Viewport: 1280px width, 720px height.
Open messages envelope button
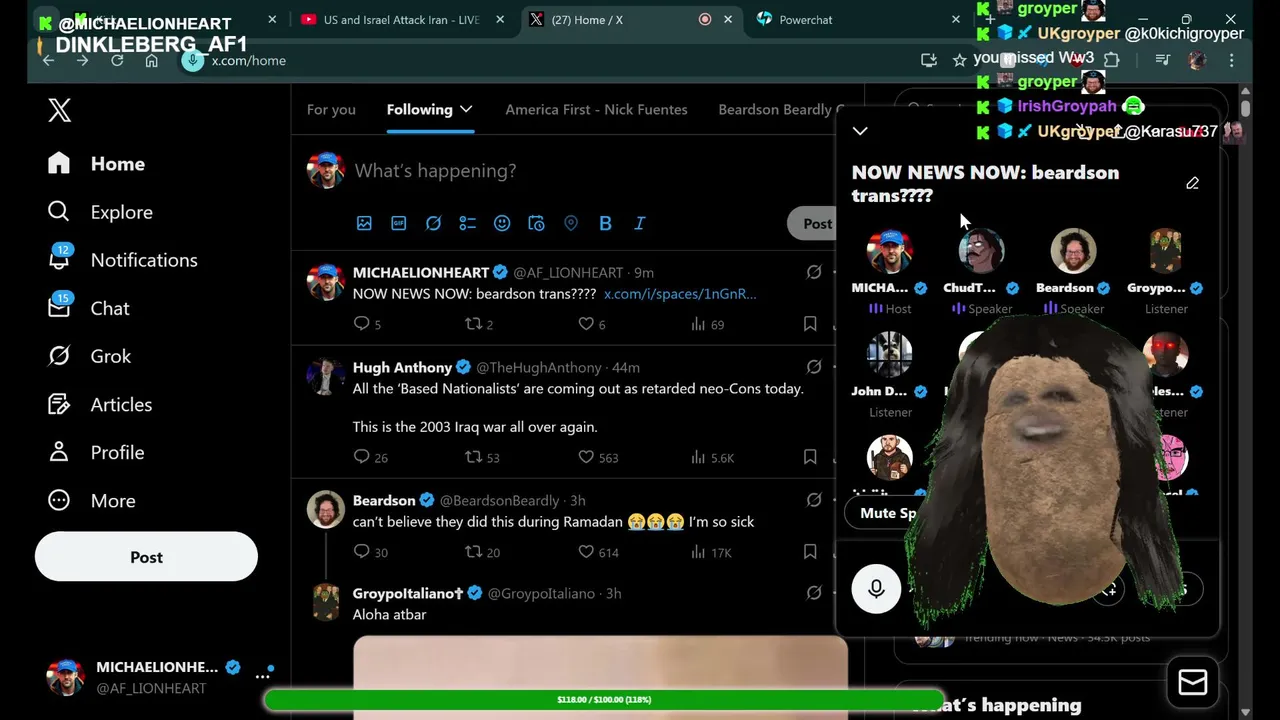pyautogui.click(x=1193, y=682)
